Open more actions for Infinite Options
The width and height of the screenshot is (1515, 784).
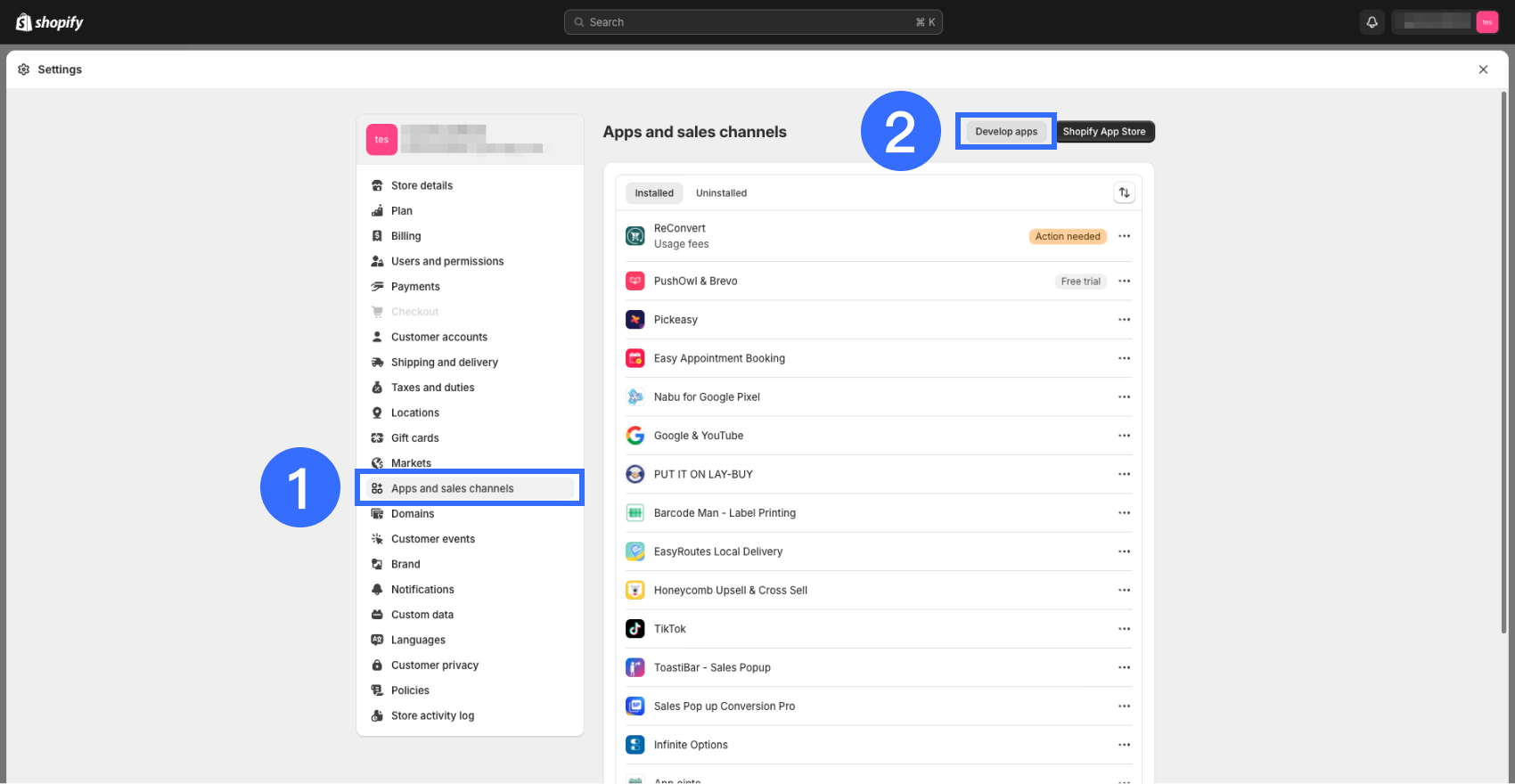pos(1125,745)
